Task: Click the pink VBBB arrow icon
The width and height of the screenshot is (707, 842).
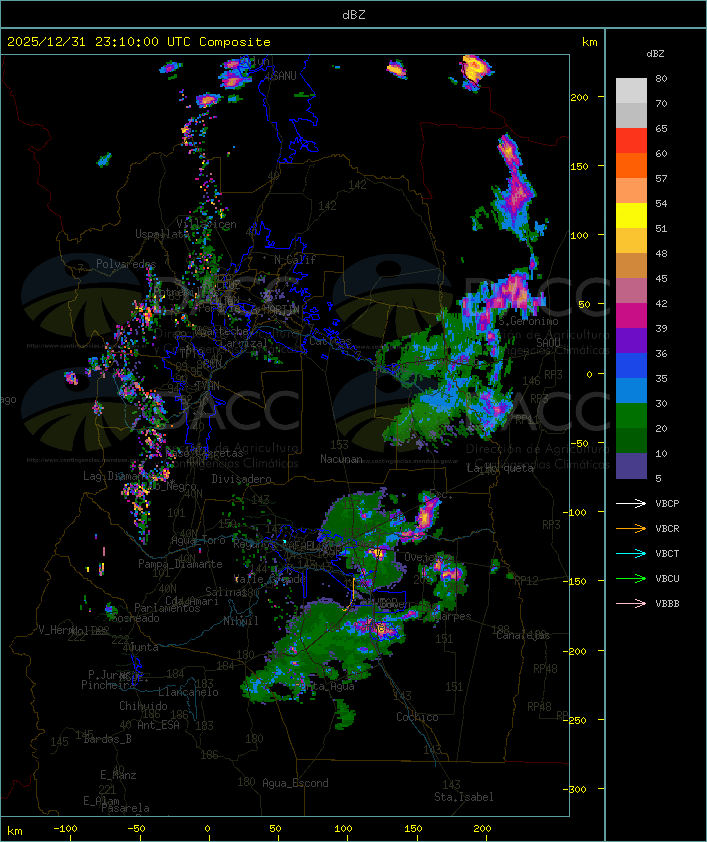Action: point(631,604)
